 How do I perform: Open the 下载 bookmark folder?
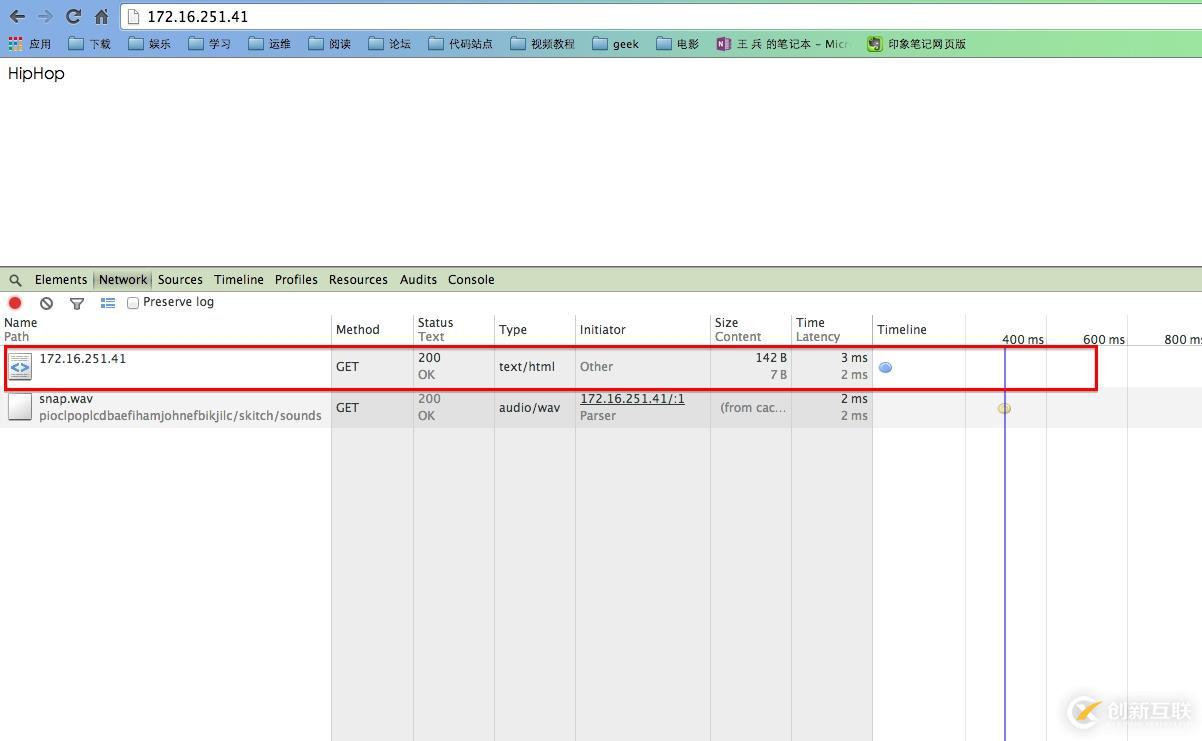click(90, 44)
